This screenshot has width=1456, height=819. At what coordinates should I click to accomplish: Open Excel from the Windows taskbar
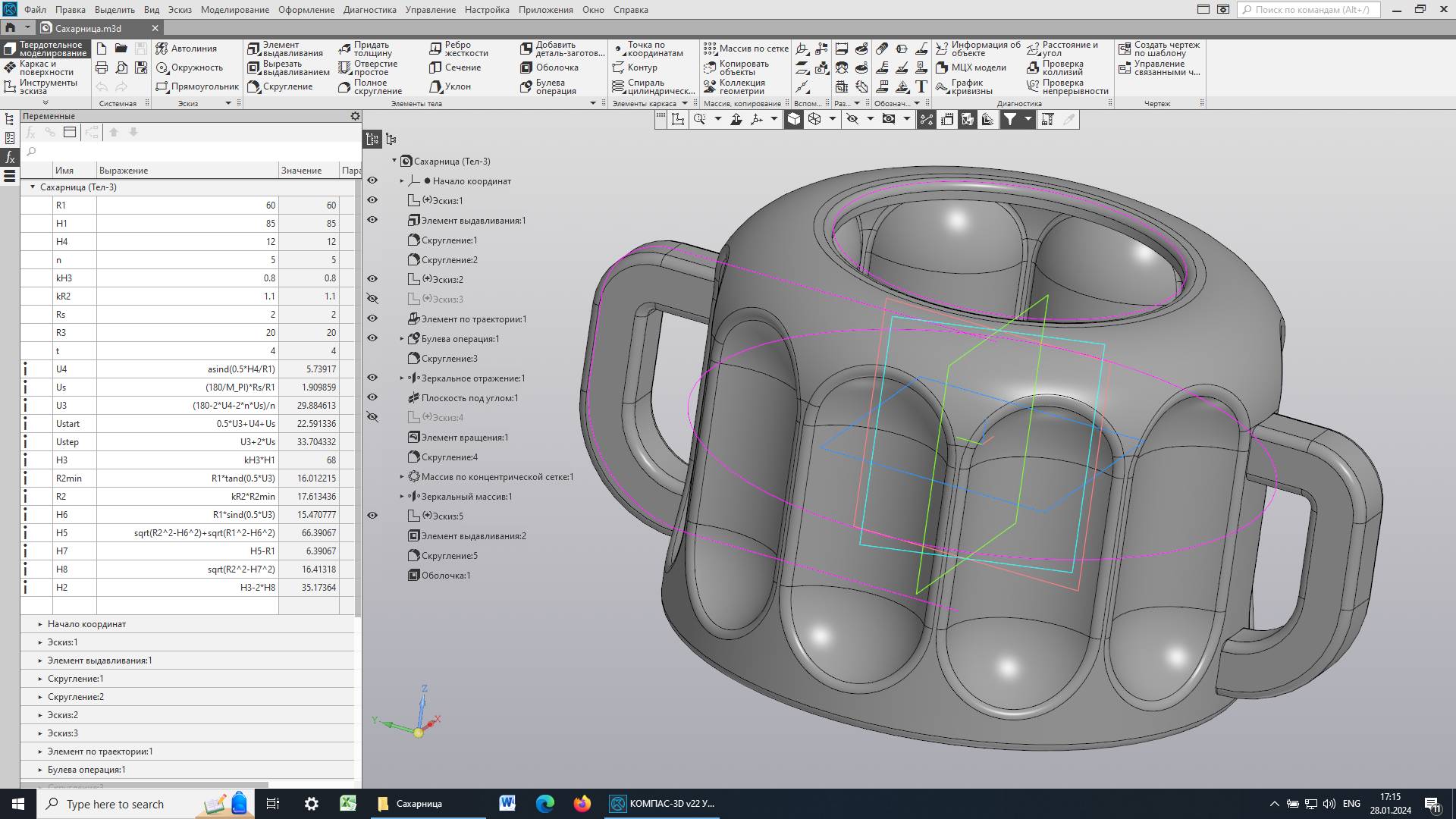(x=348, y=804)
